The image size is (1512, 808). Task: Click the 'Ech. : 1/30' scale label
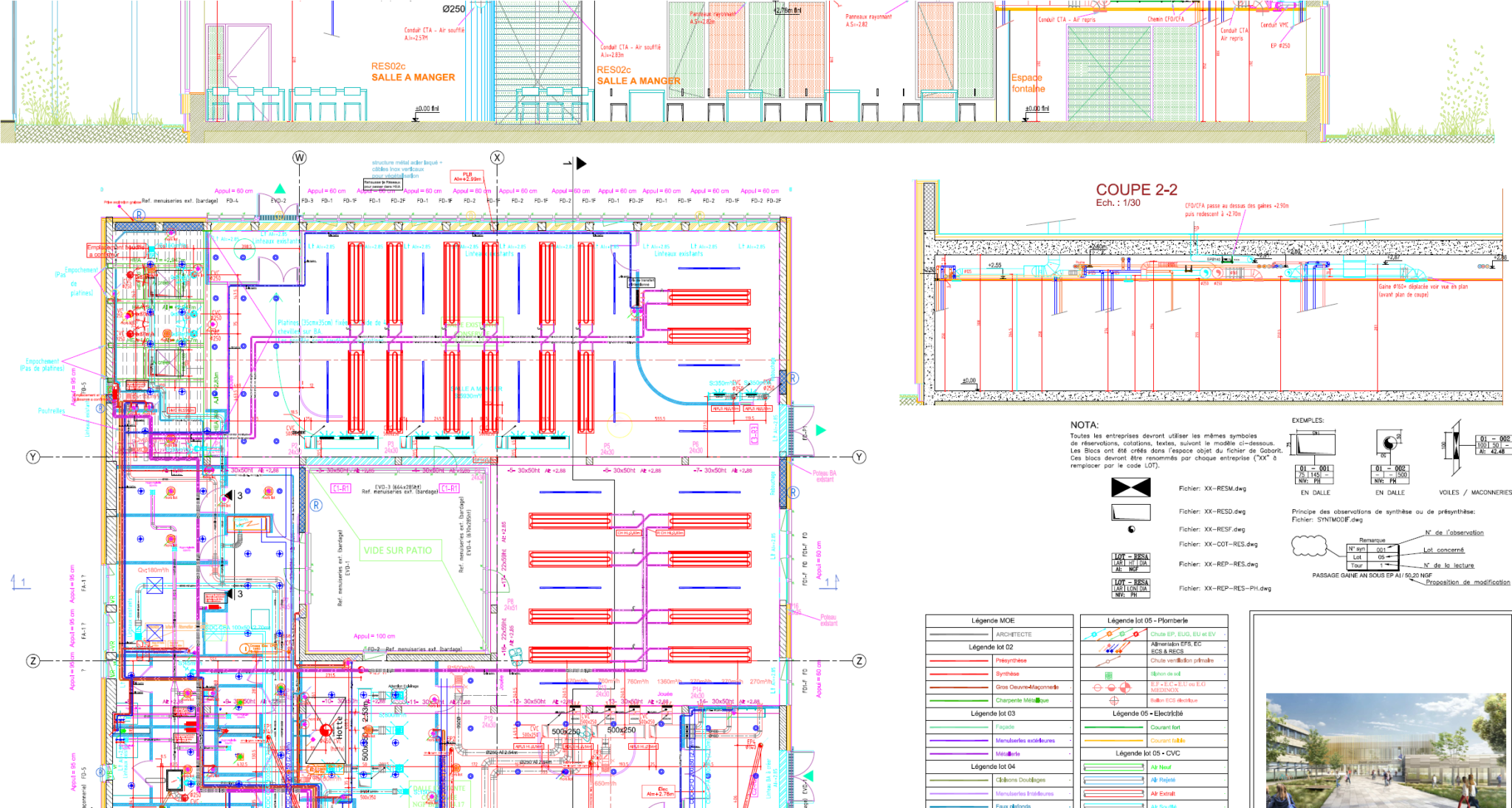[1118, 203]
